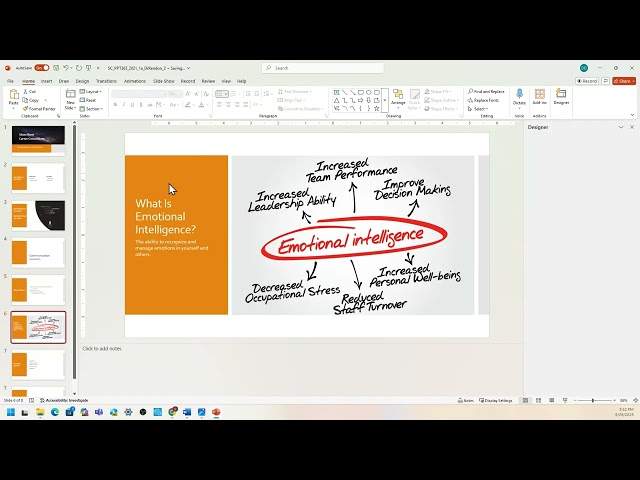
Task: Select the Star shape in gallery
Action: pyautogui.click(x=376, y=109)
